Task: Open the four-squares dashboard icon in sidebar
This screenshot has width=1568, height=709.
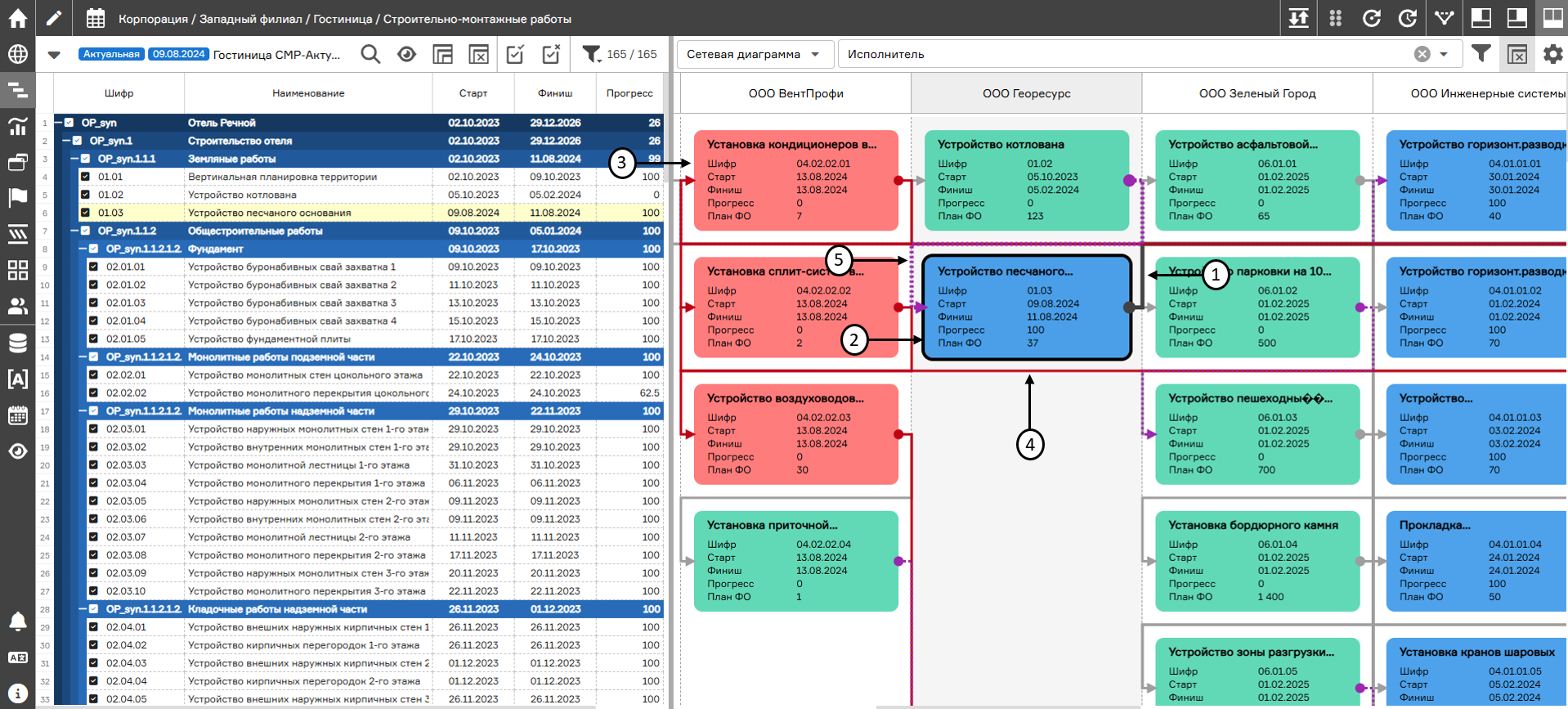Action: [x=17, y=270]
